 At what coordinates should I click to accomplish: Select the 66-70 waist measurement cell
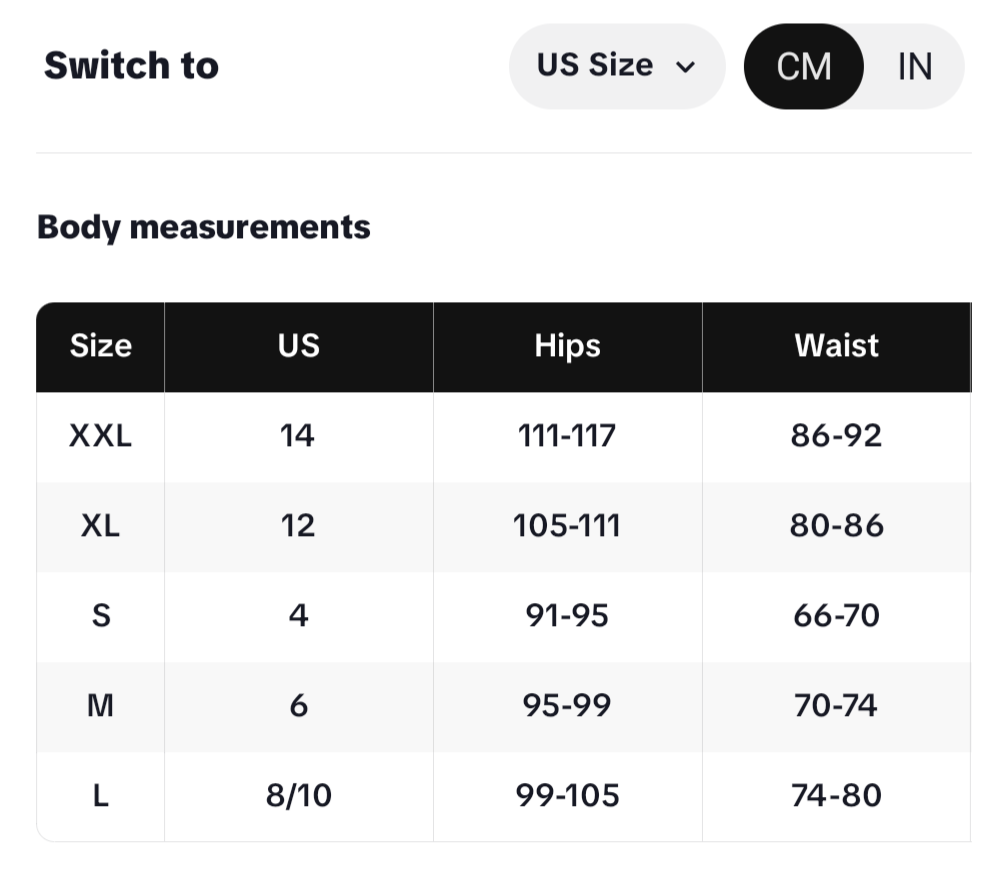(x=836, y=616)
